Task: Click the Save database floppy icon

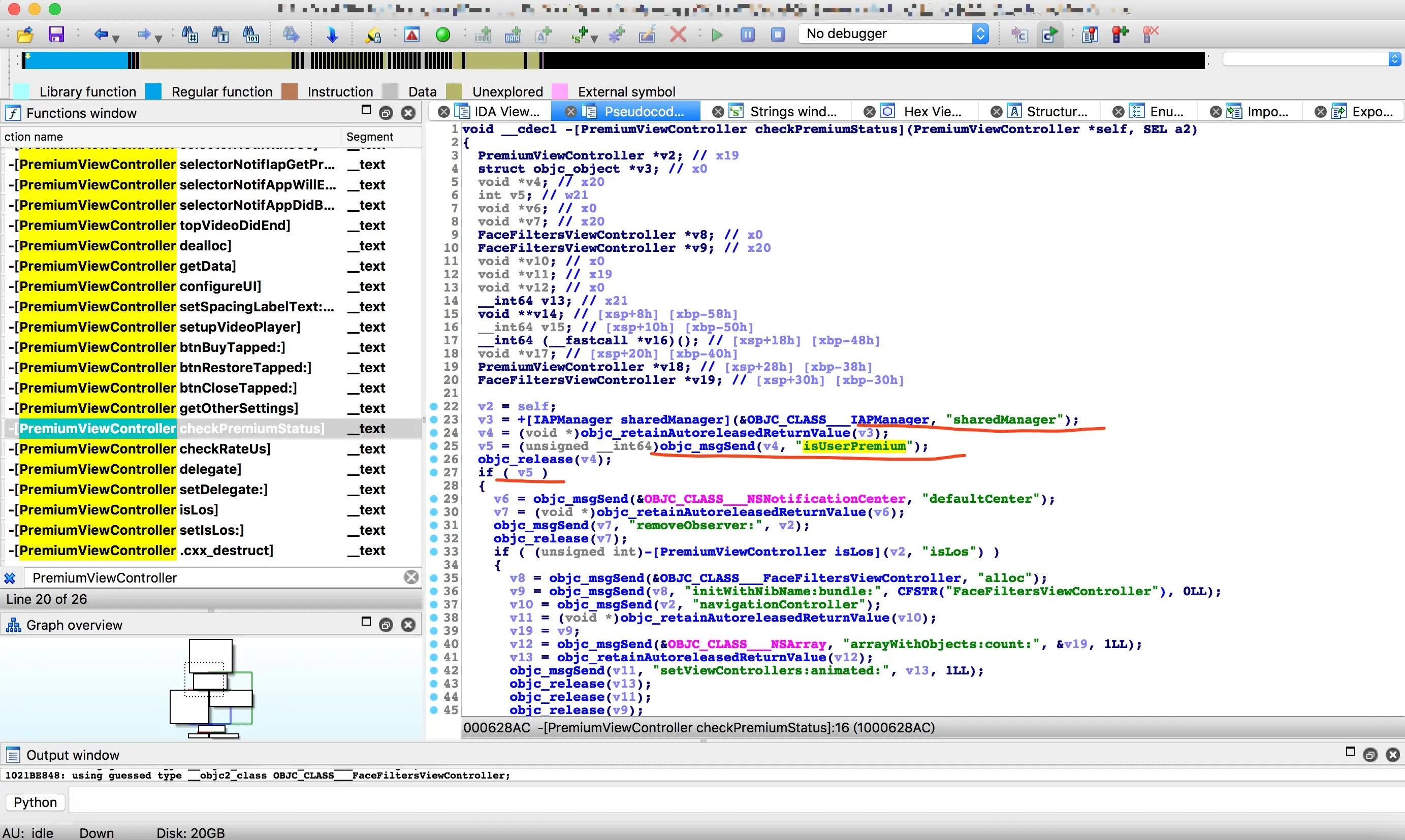Action: 56,35
